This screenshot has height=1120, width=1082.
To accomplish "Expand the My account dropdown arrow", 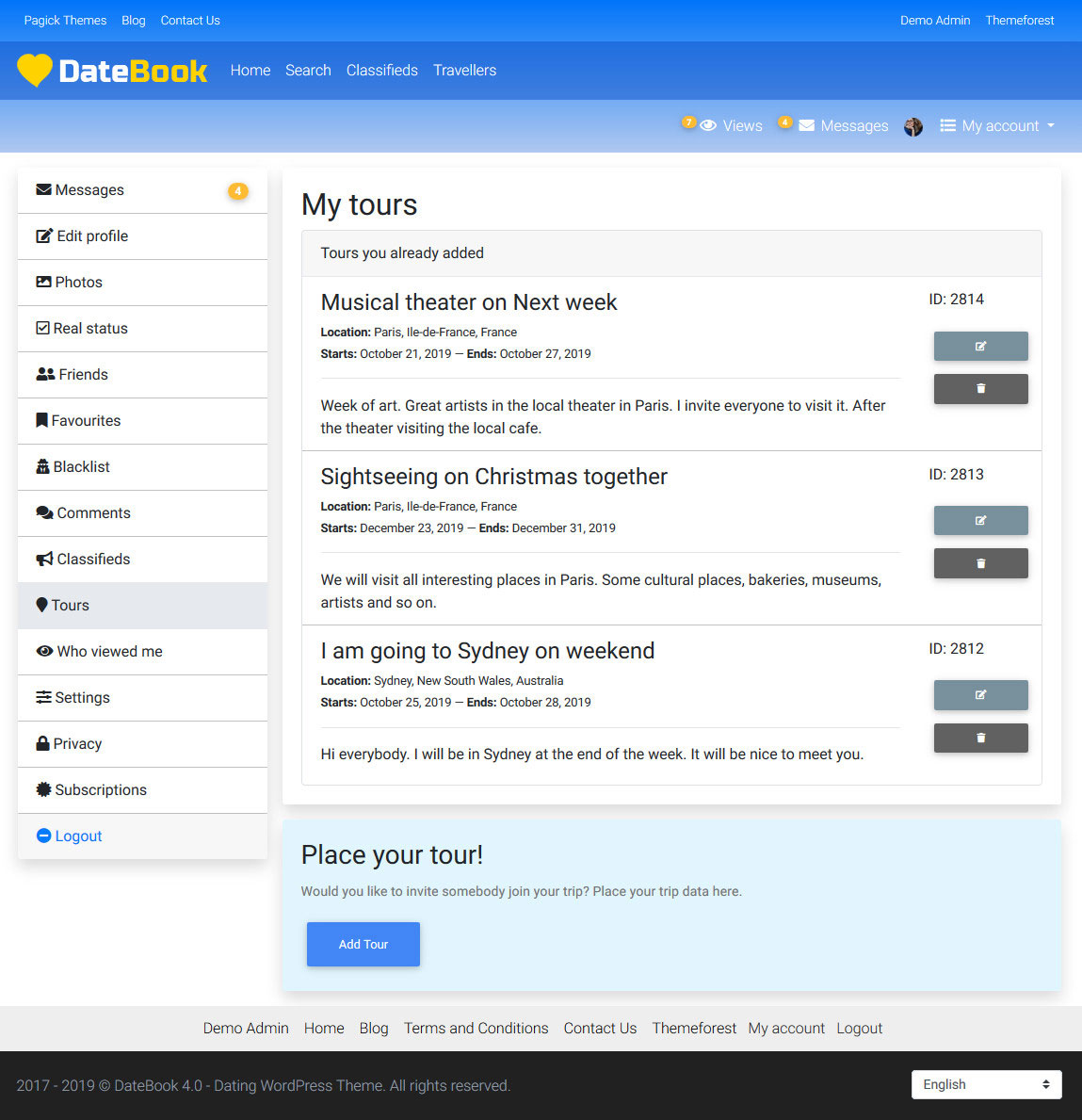I will (1051, 125).
